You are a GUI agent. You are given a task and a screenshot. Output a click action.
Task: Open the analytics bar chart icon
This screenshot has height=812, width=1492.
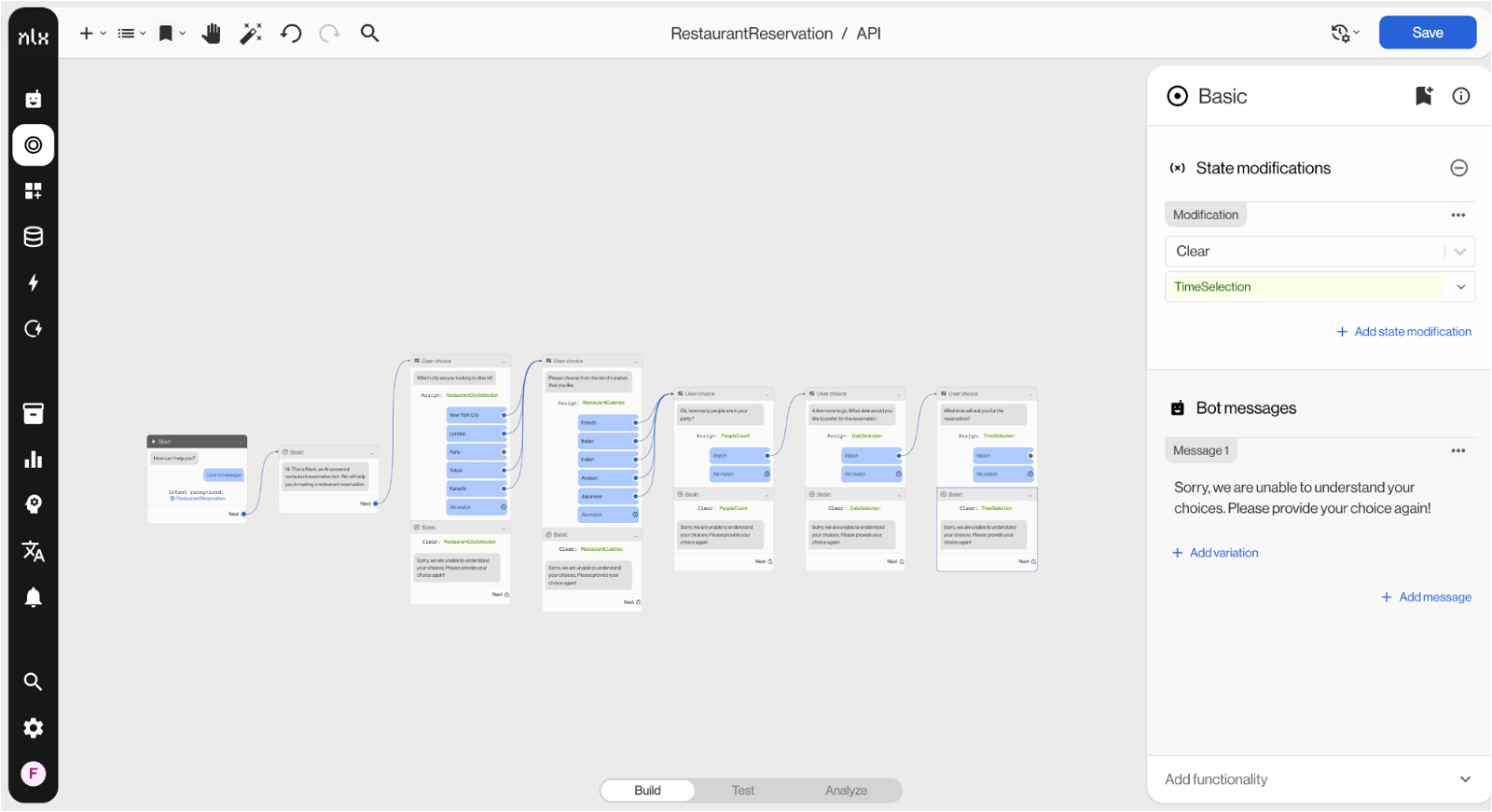point(34,459)
